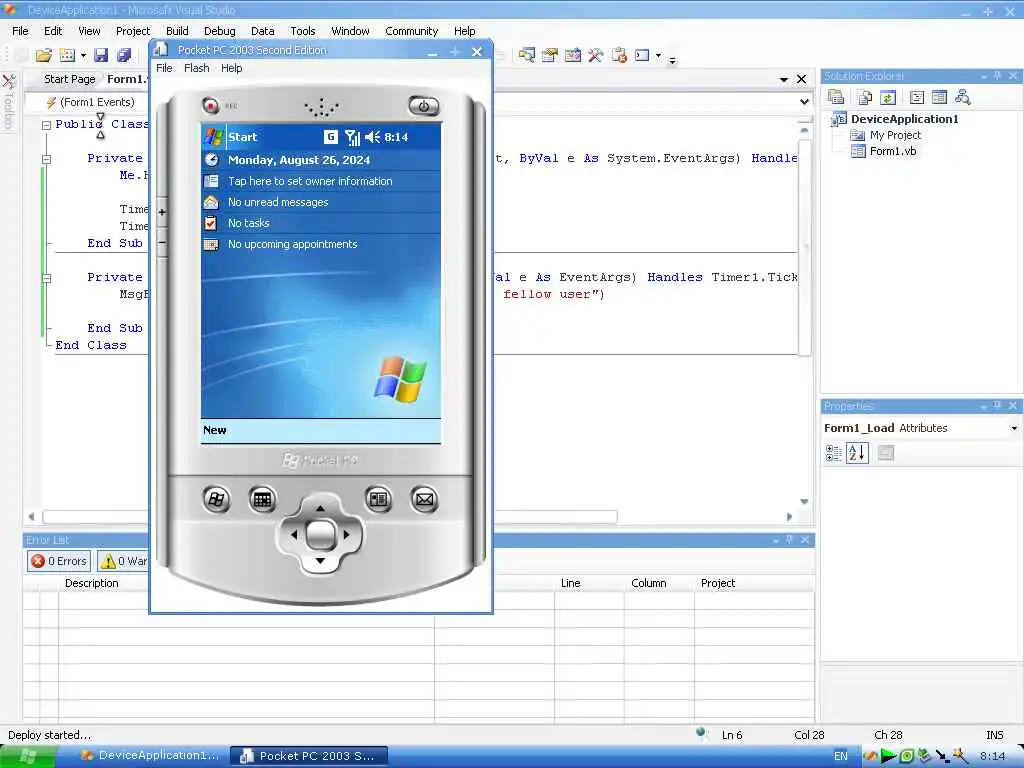Open emulator window File menu
Viewport: 1024px width, 768px height.
tap(164, 68)
